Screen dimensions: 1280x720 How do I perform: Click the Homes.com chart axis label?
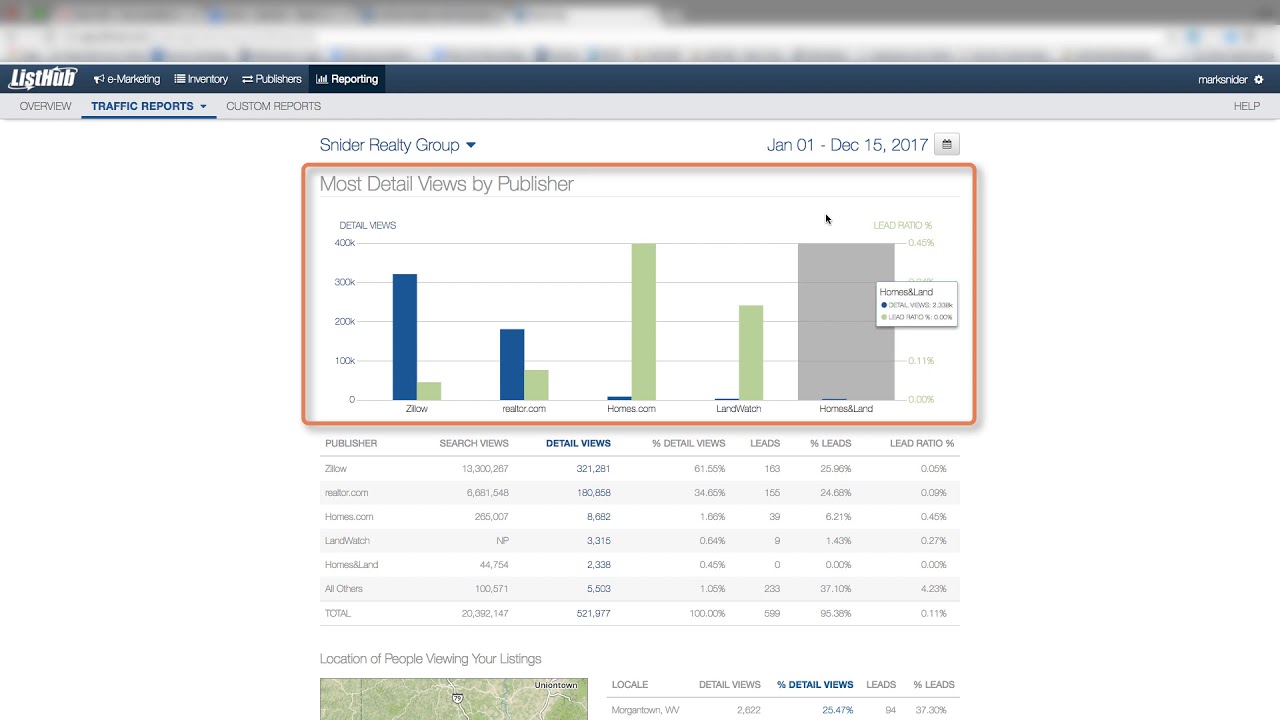[x=631, y=409]
